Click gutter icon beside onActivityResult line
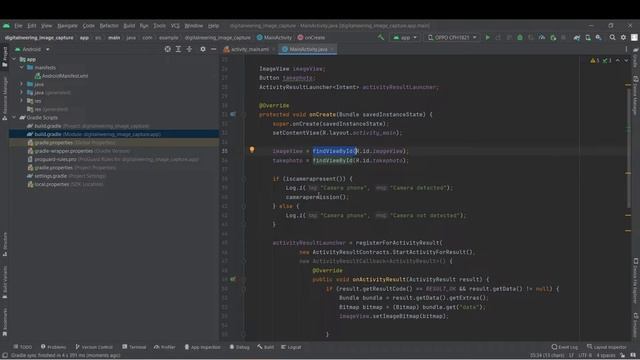 click(233, 279)
